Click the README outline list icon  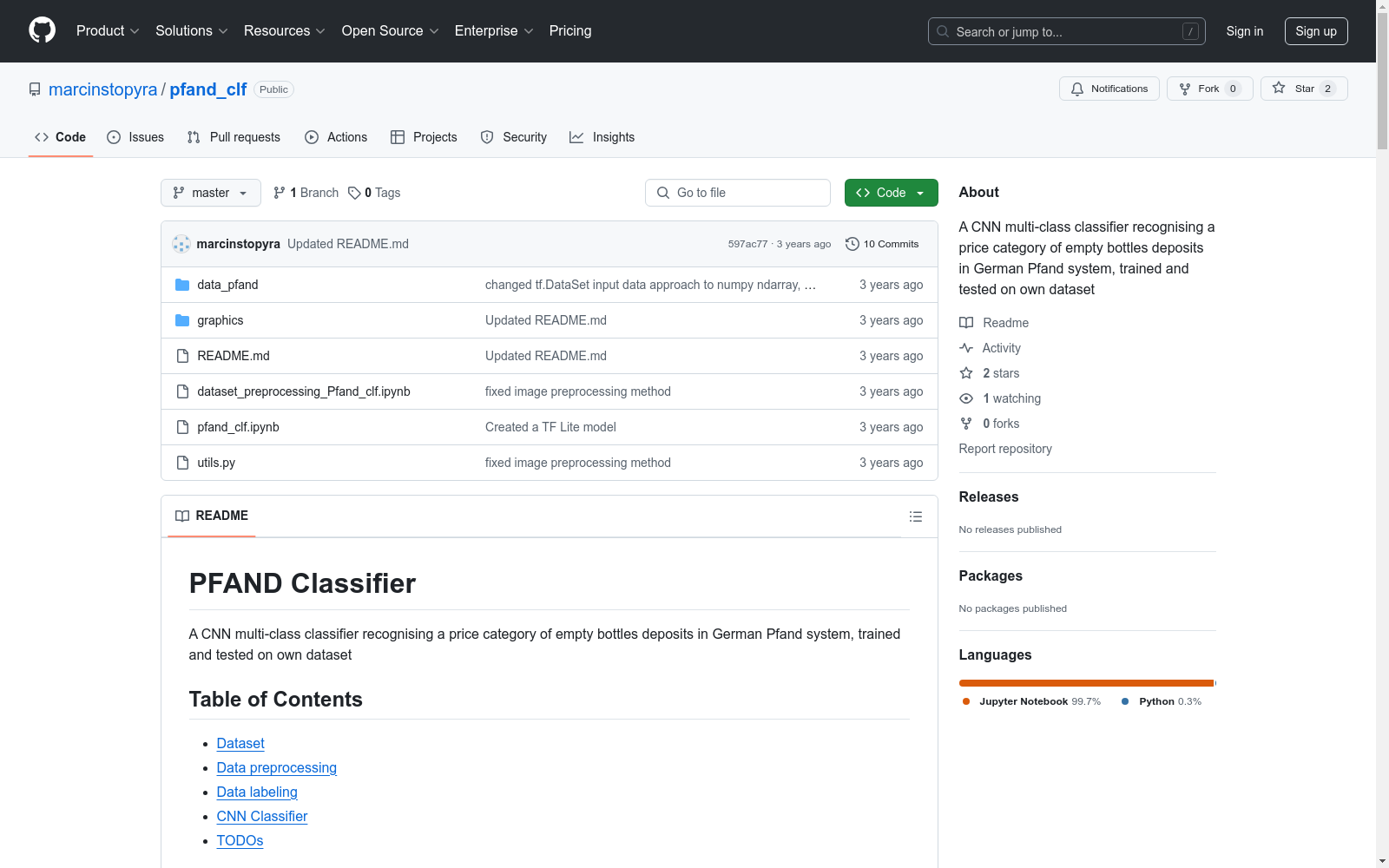click(x=915, y=516)
